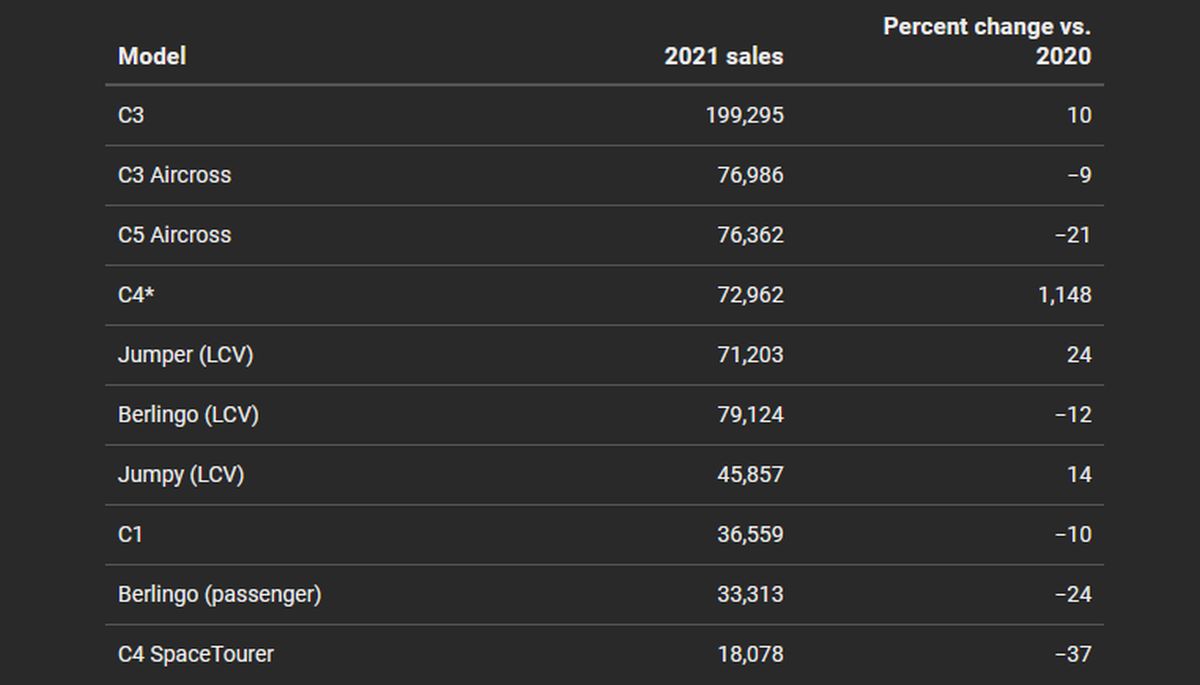Select the 1,148 percent change value
Image resolution: width=1200 pixels, height=685 pixels.
(x=1064, y=295)
